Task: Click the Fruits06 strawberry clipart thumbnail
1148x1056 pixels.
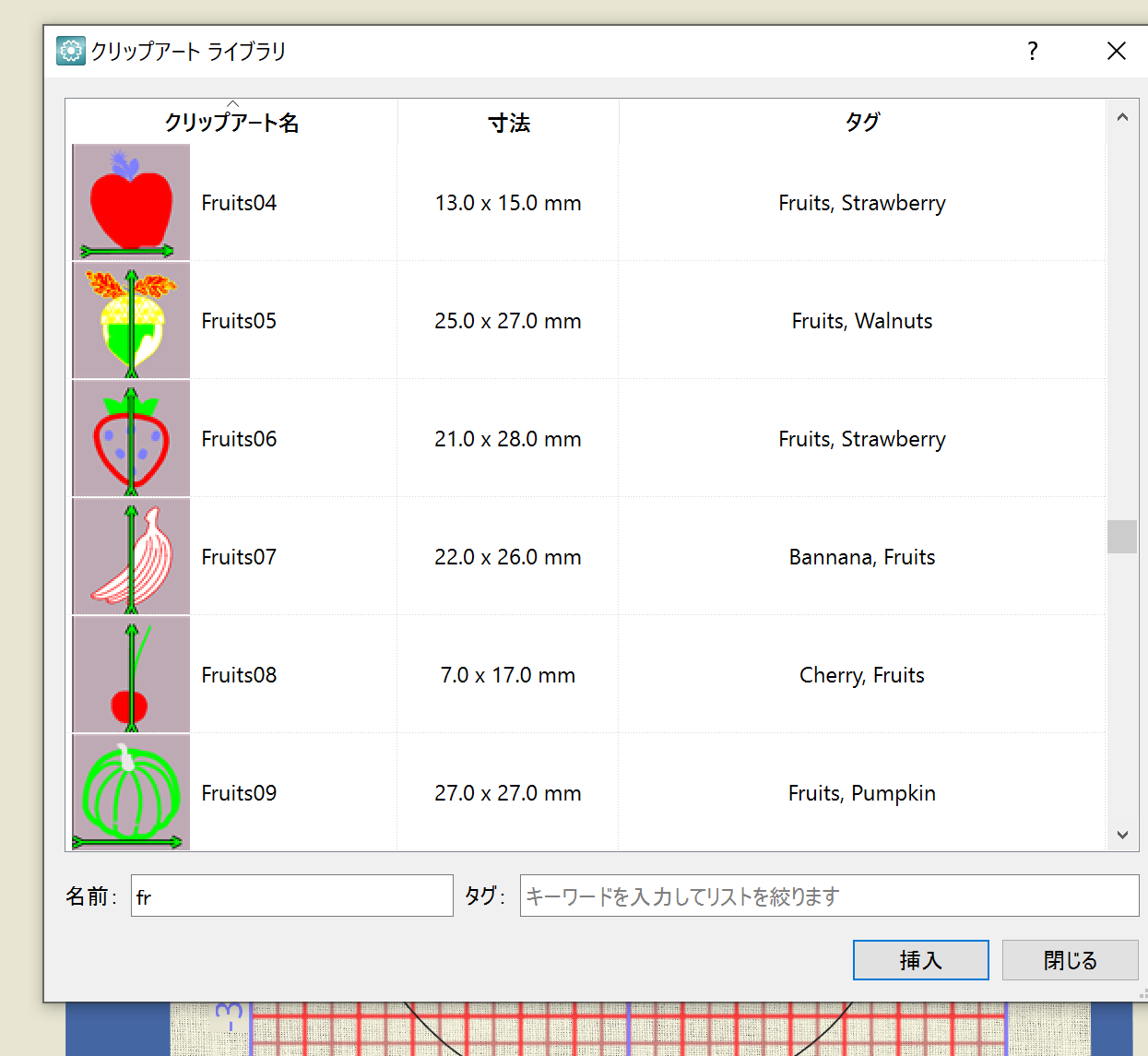Action: 131,438
